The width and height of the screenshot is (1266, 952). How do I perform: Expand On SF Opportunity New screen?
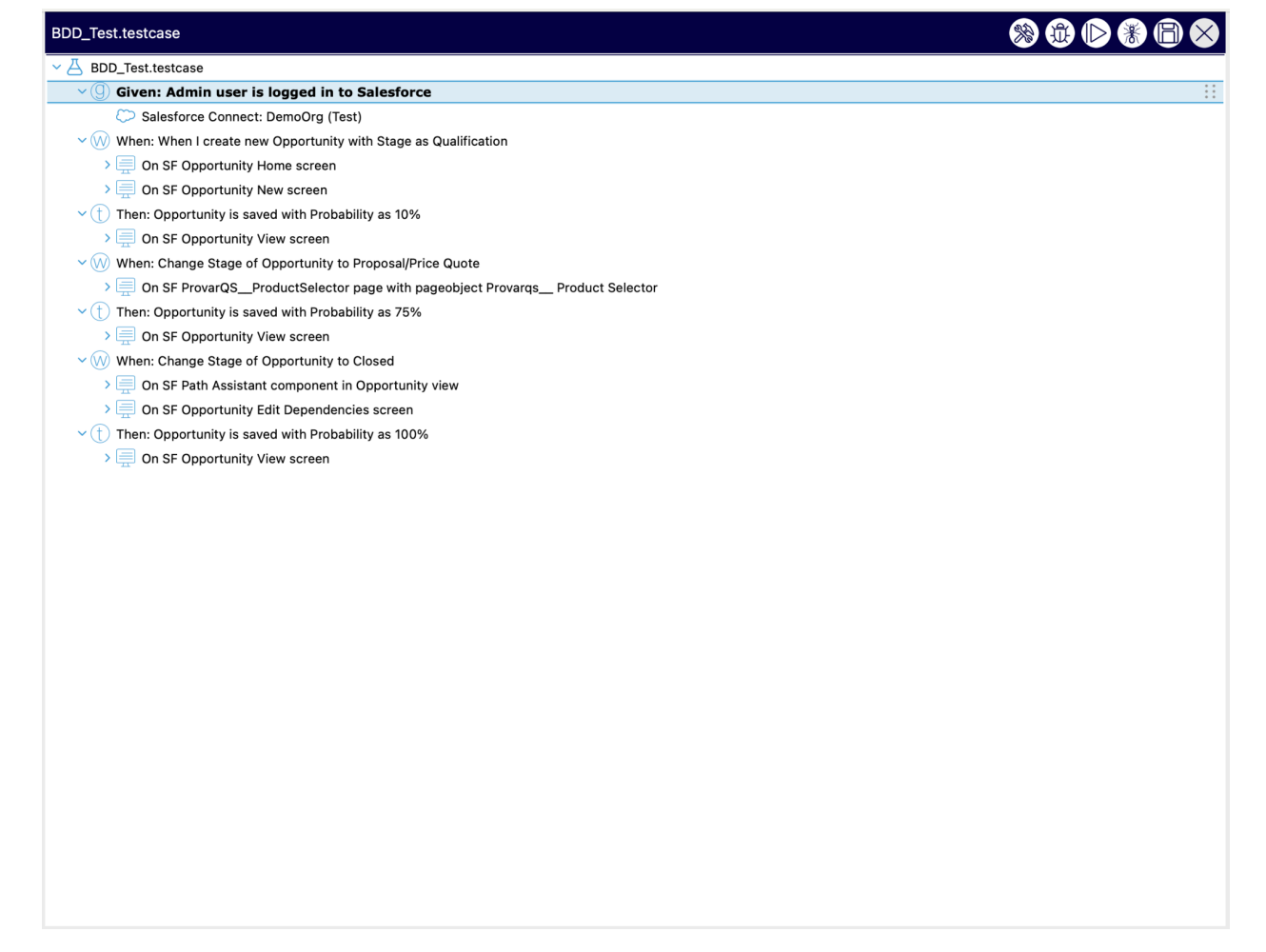click(108, 189)
